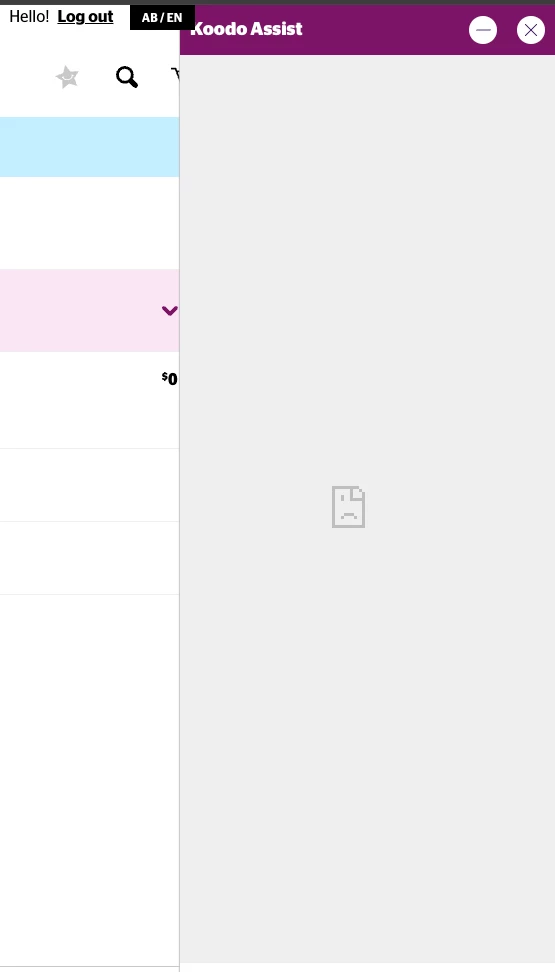Click the sad broken-page icon
The image size is (555, 972).
tap(349, 507)
